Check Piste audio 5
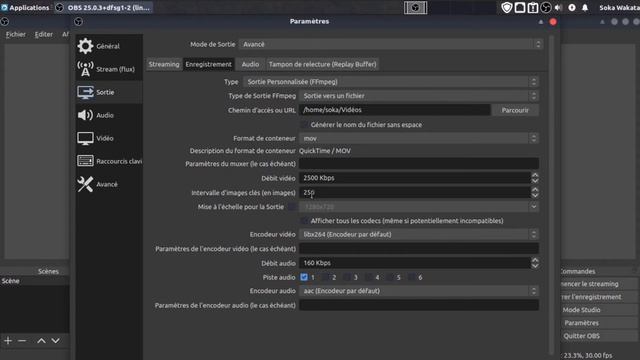640x360 pixels. (390, 277)
